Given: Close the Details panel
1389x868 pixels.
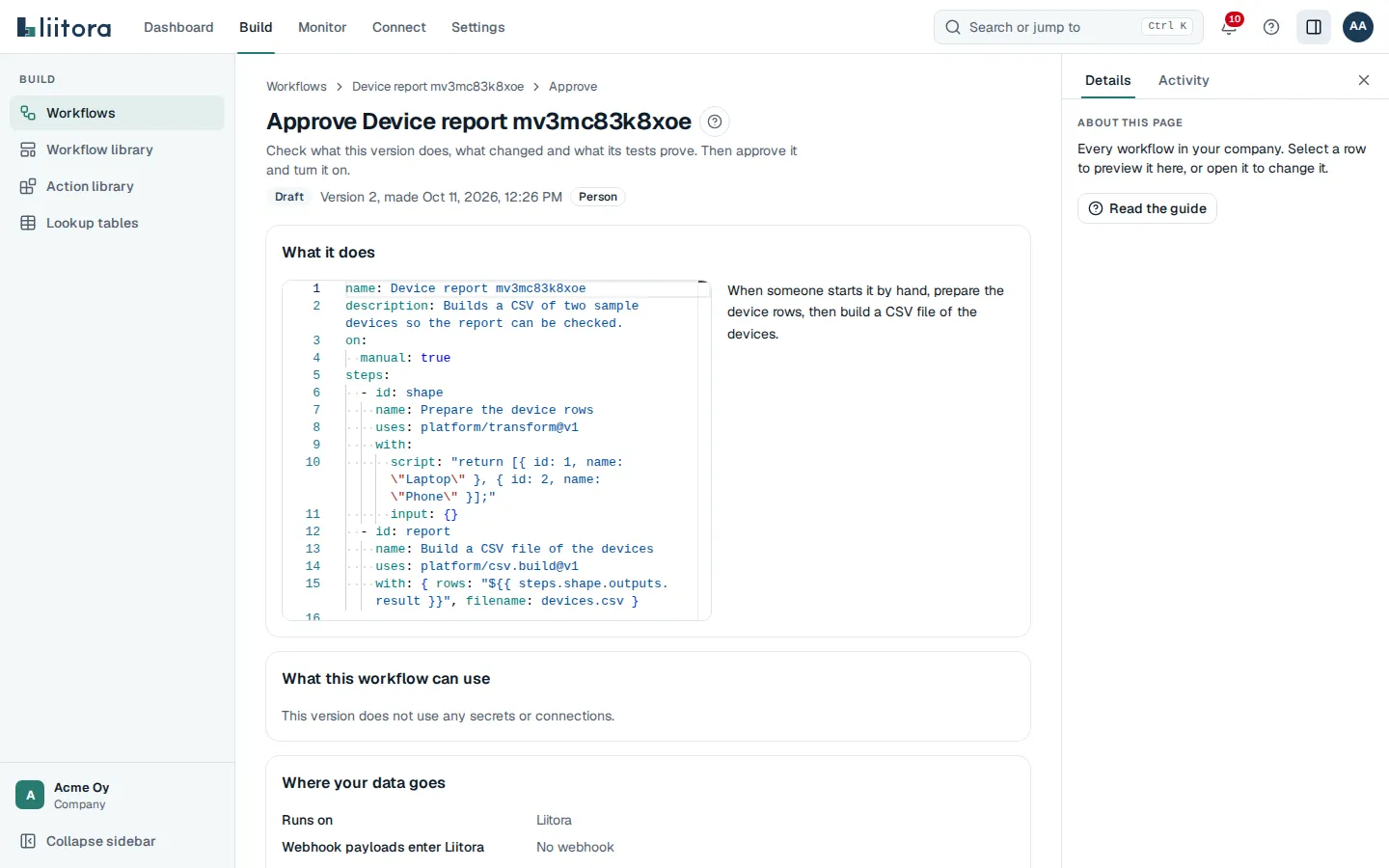Looking at the screenshot, I should pos(1364,80).
